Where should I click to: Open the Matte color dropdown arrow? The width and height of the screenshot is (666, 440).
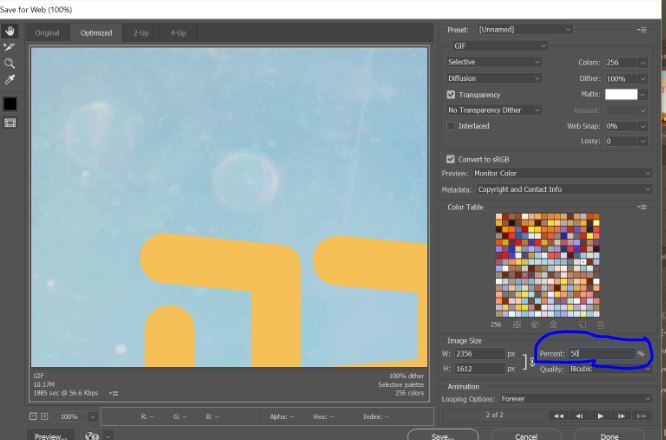[643, 94]
